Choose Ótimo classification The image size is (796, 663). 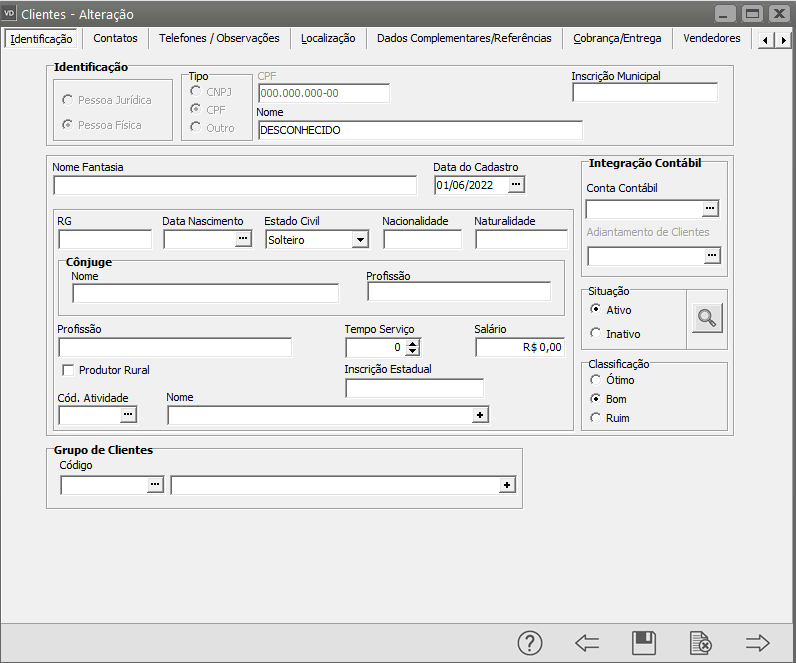(x=597, y=380)
